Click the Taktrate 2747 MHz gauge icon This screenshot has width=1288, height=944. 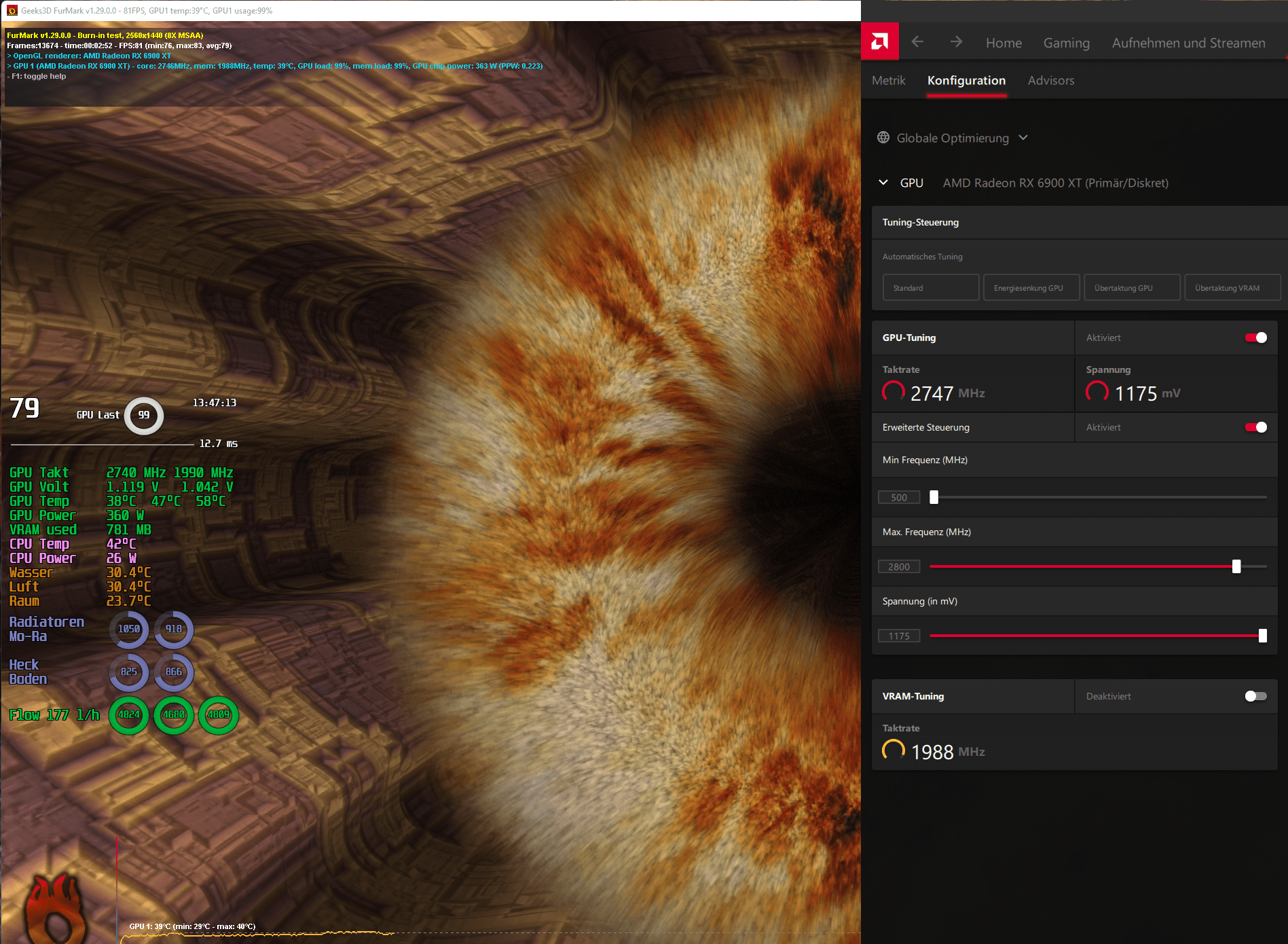[x=893, y=392]
